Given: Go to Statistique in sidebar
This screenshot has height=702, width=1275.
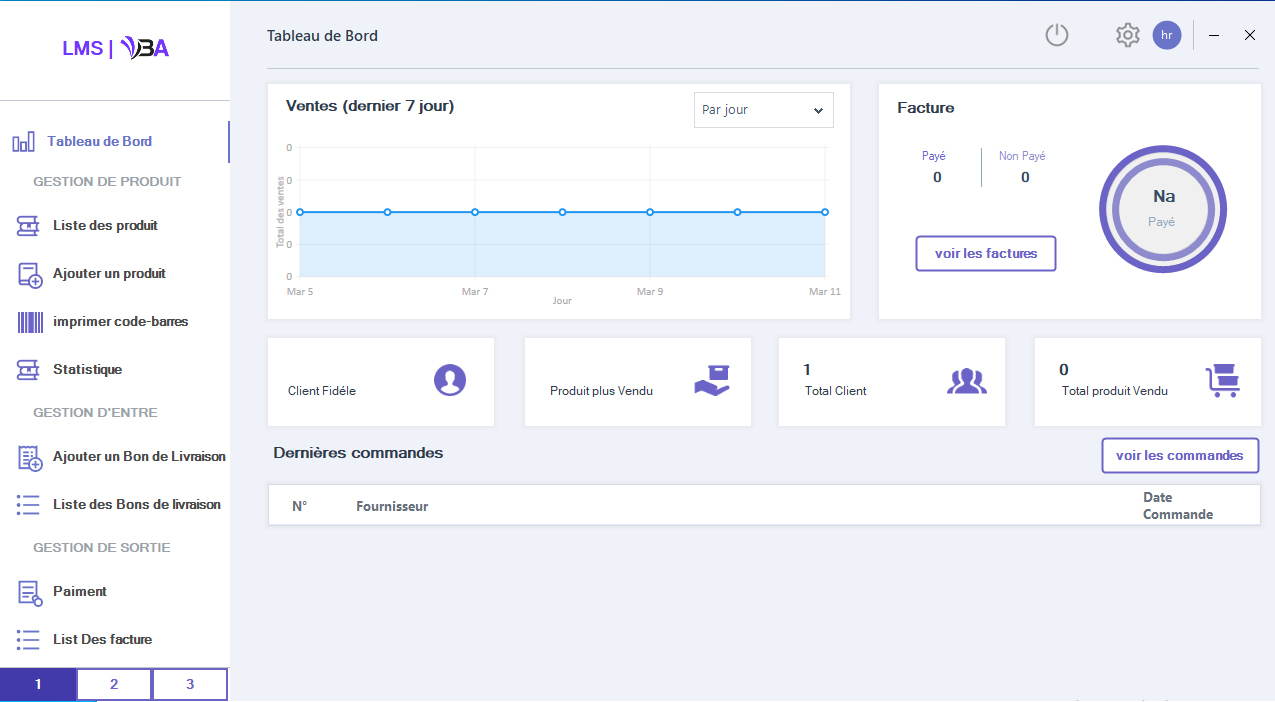Looking at the screenshot, I should click(x=87, y=370).
